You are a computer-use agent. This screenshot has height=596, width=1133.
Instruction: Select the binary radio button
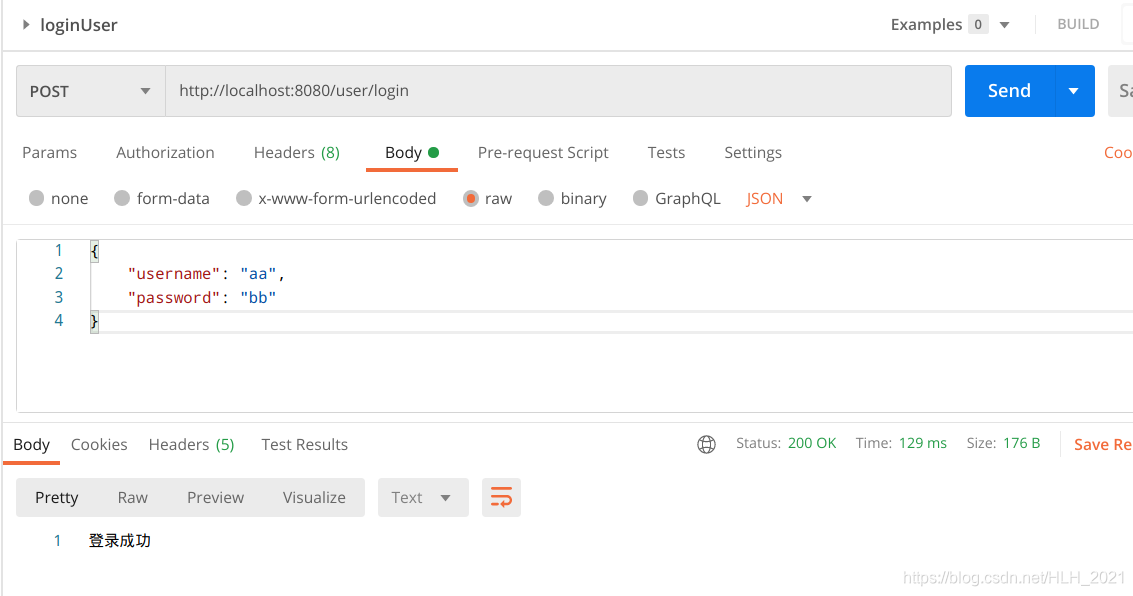tap(546, 198)
